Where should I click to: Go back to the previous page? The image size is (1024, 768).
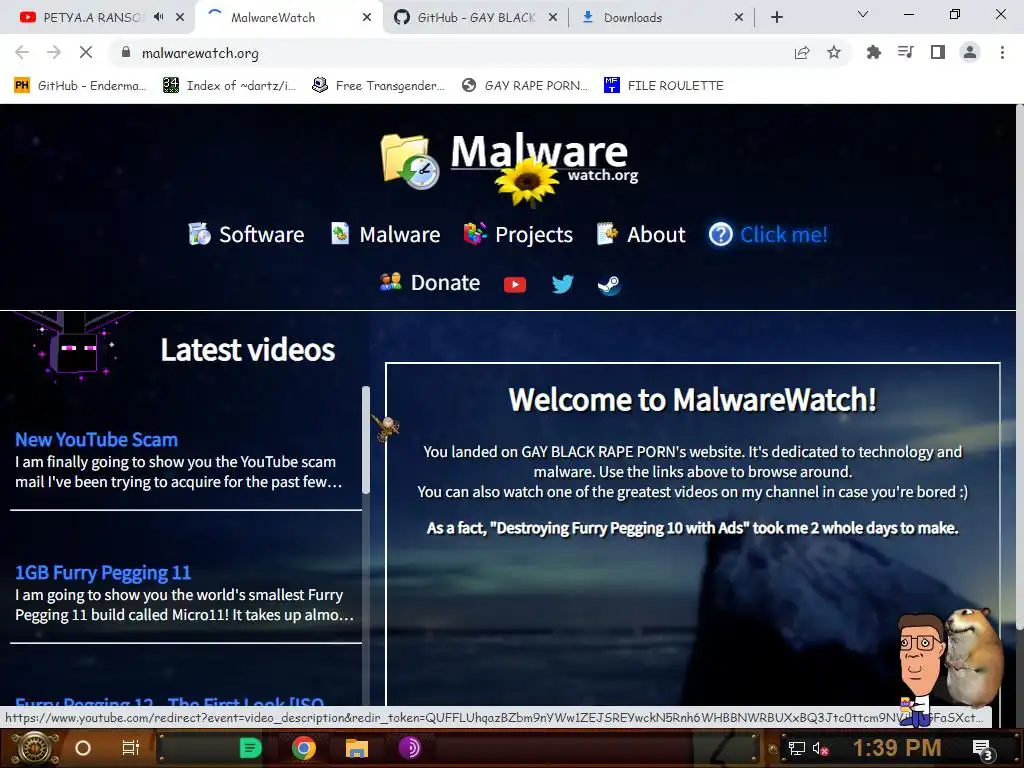[22, 52]
